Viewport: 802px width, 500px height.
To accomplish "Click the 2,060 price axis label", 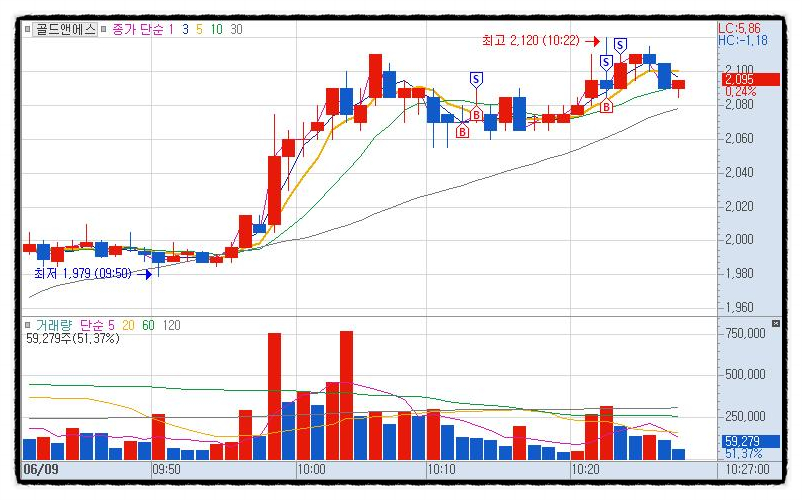I will click(739, 139).
